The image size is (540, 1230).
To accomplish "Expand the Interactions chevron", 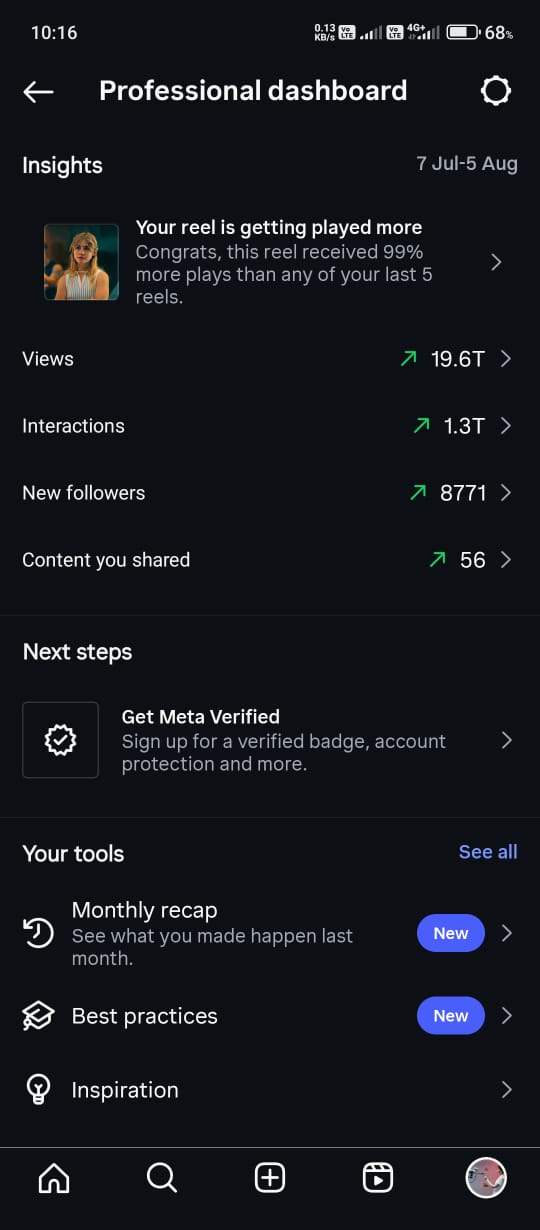I will coord(506,426).
